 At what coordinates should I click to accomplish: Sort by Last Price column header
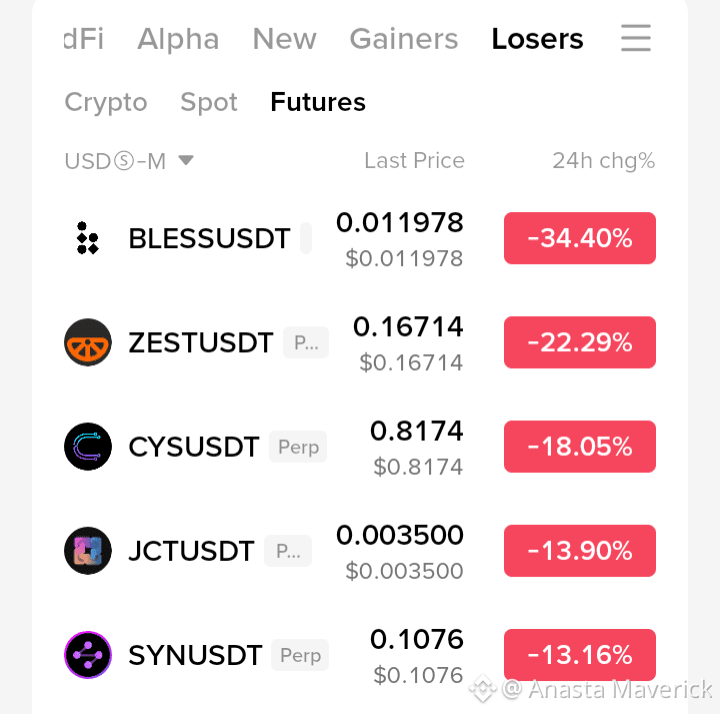coord(414,161)
